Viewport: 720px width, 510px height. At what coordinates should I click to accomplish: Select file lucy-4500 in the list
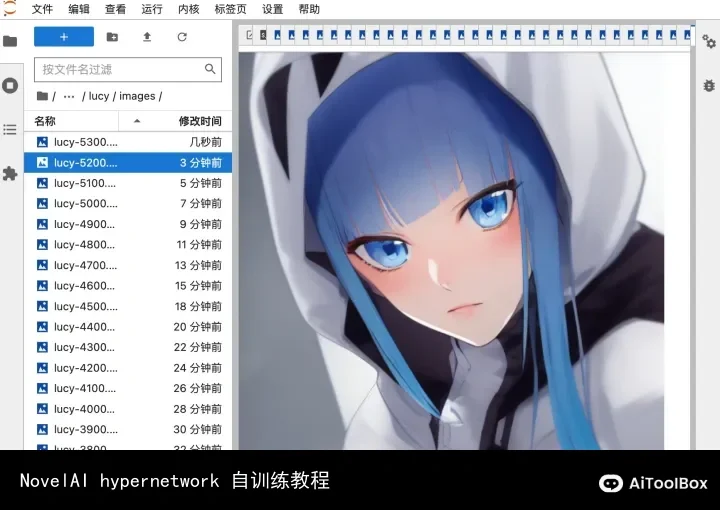coord(128,306)
